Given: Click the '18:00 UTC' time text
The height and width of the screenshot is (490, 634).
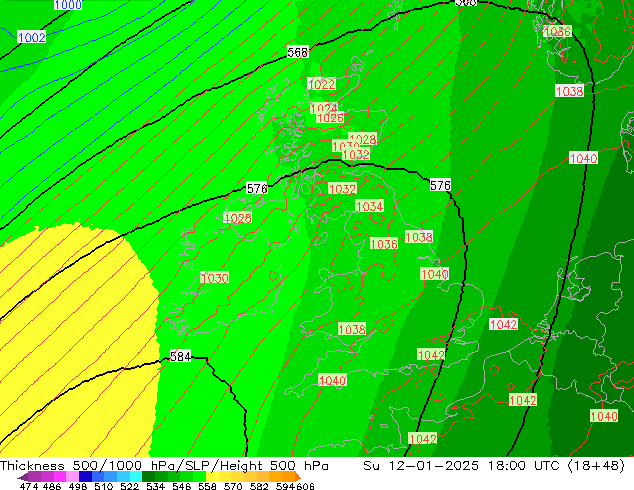Looking at the screenshot, I should (x=525, y=466).
